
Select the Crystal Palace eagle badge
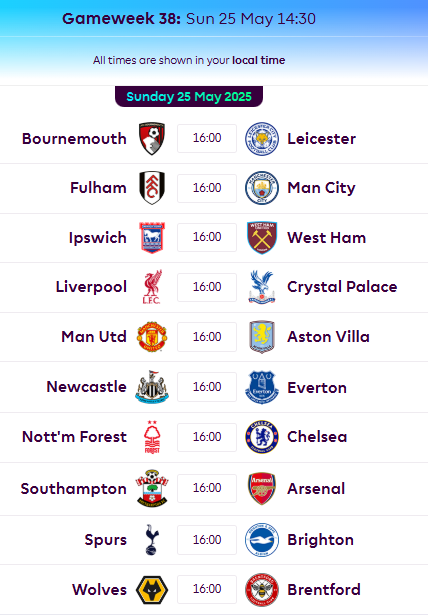point(262,287)
